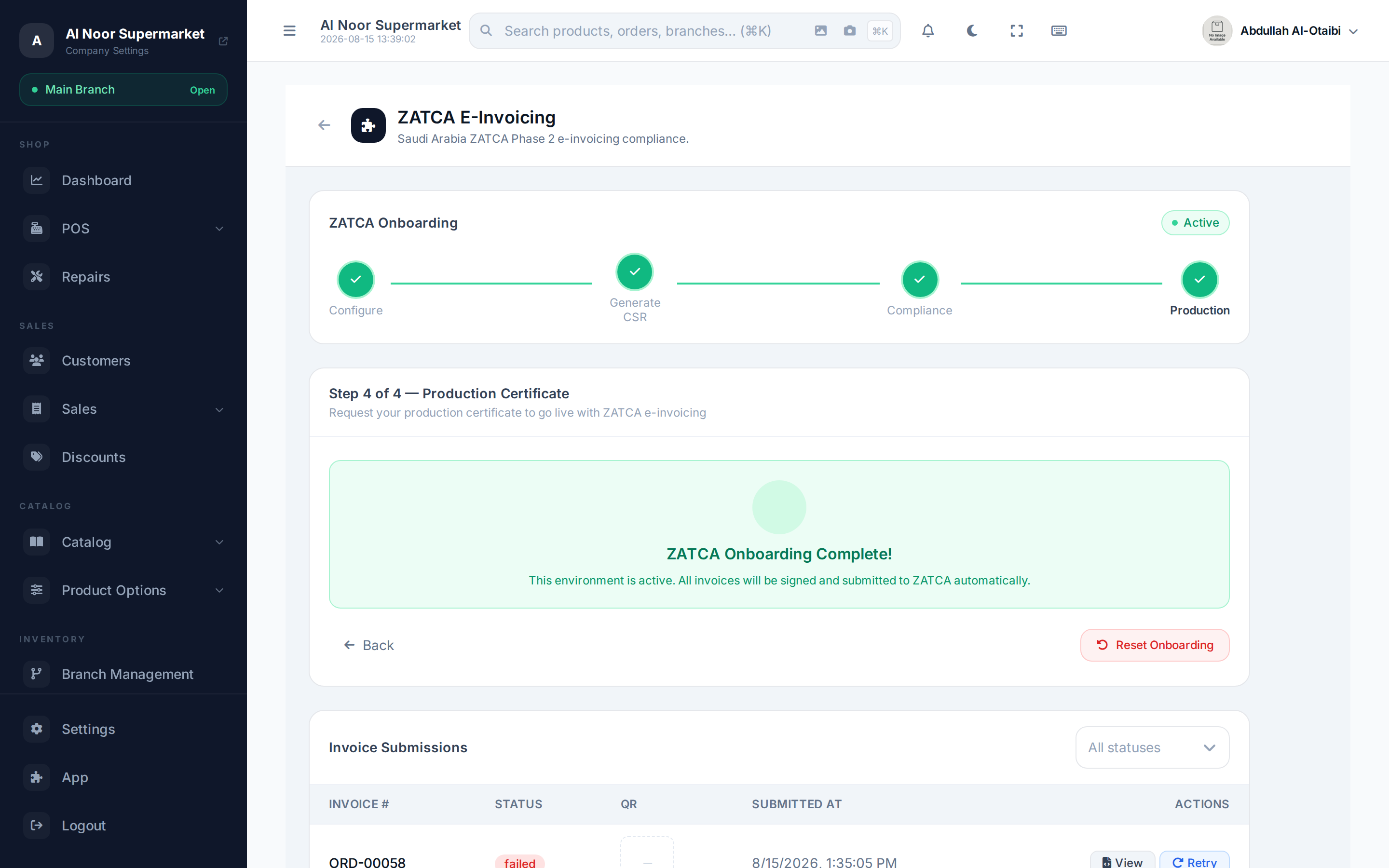This screenshot has width=1389, height=868.
Task: Open Branch Management in sidebar
Action: click(123, 674)
